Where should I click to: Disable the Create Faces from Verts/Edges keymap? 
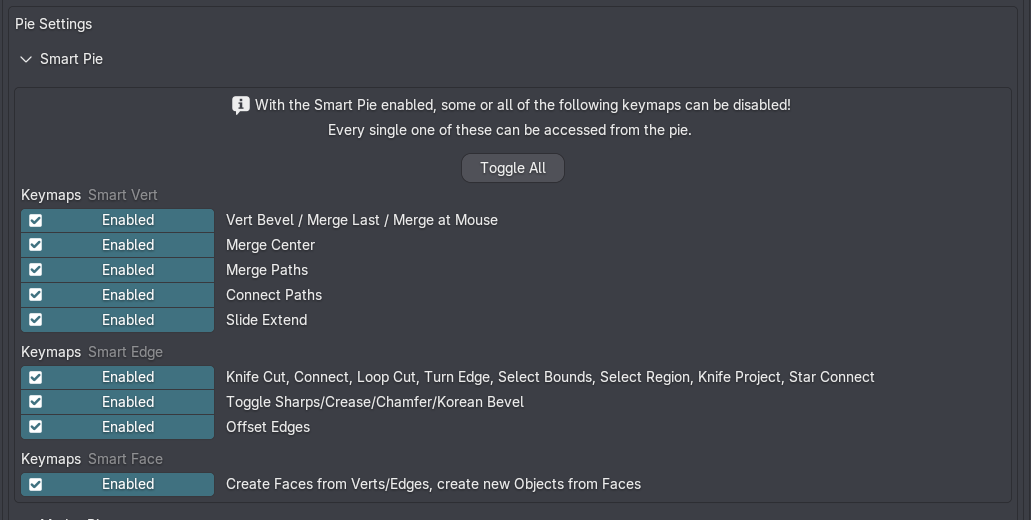pyautogui.click(x=118, y=485)
